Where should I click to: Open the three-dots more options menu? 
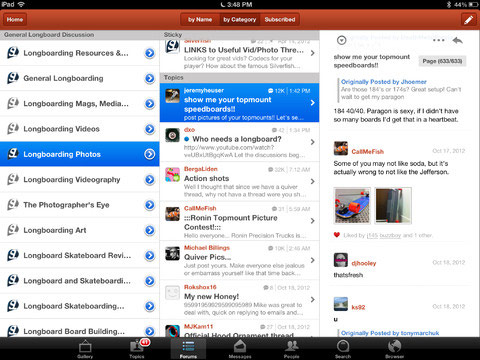point(439,40)
